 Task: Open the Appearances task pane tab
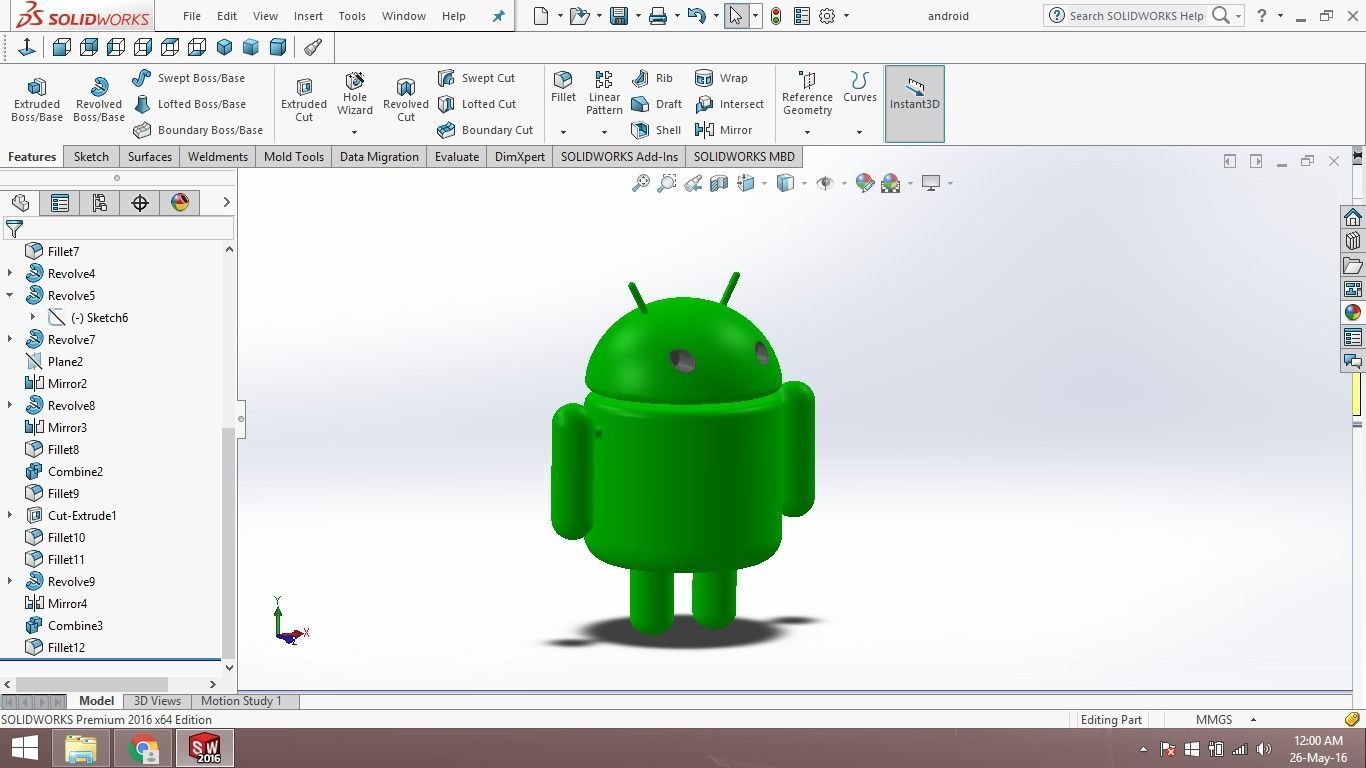1353,313
